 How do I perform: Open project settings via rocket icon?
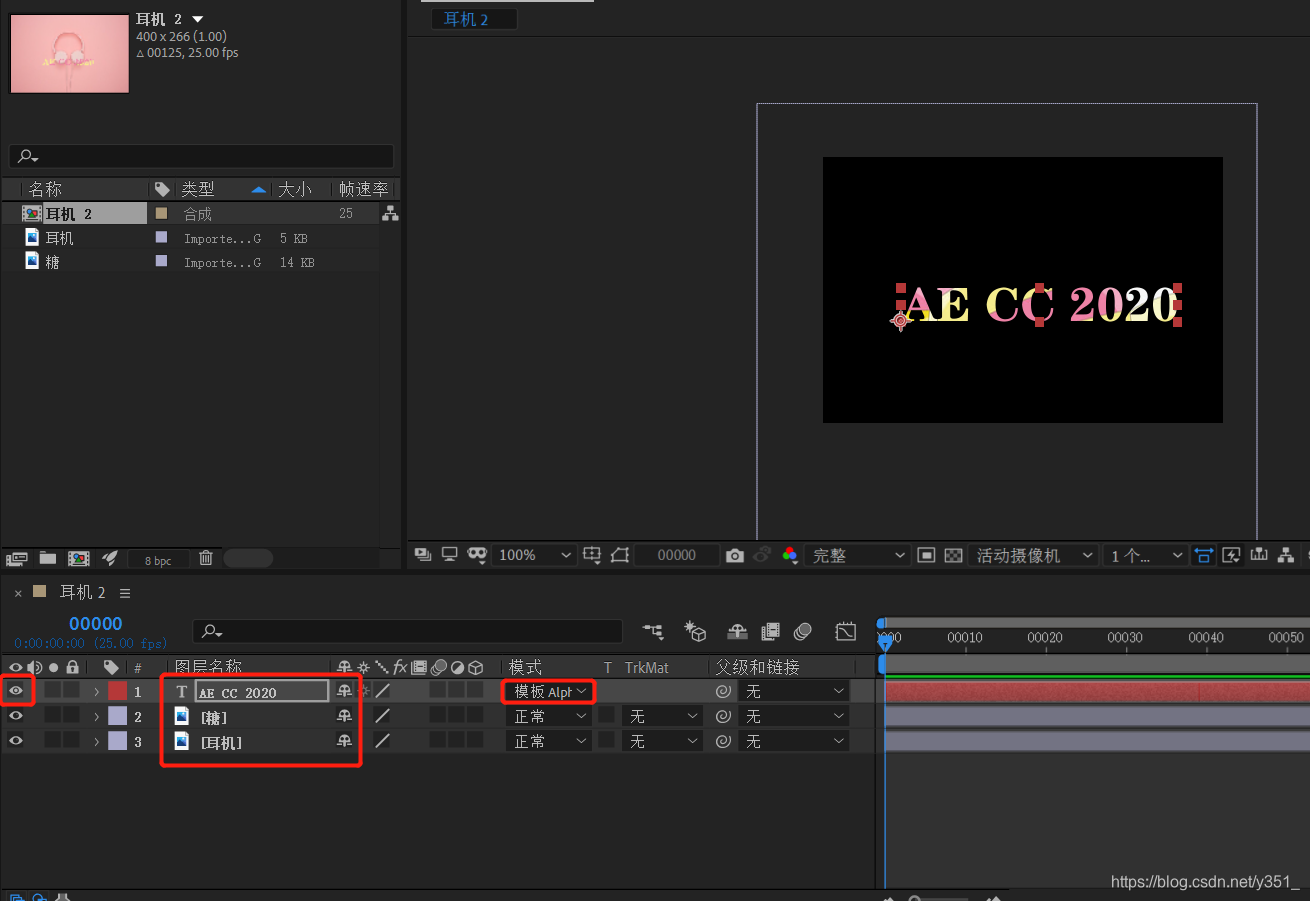tap(111, 559)
